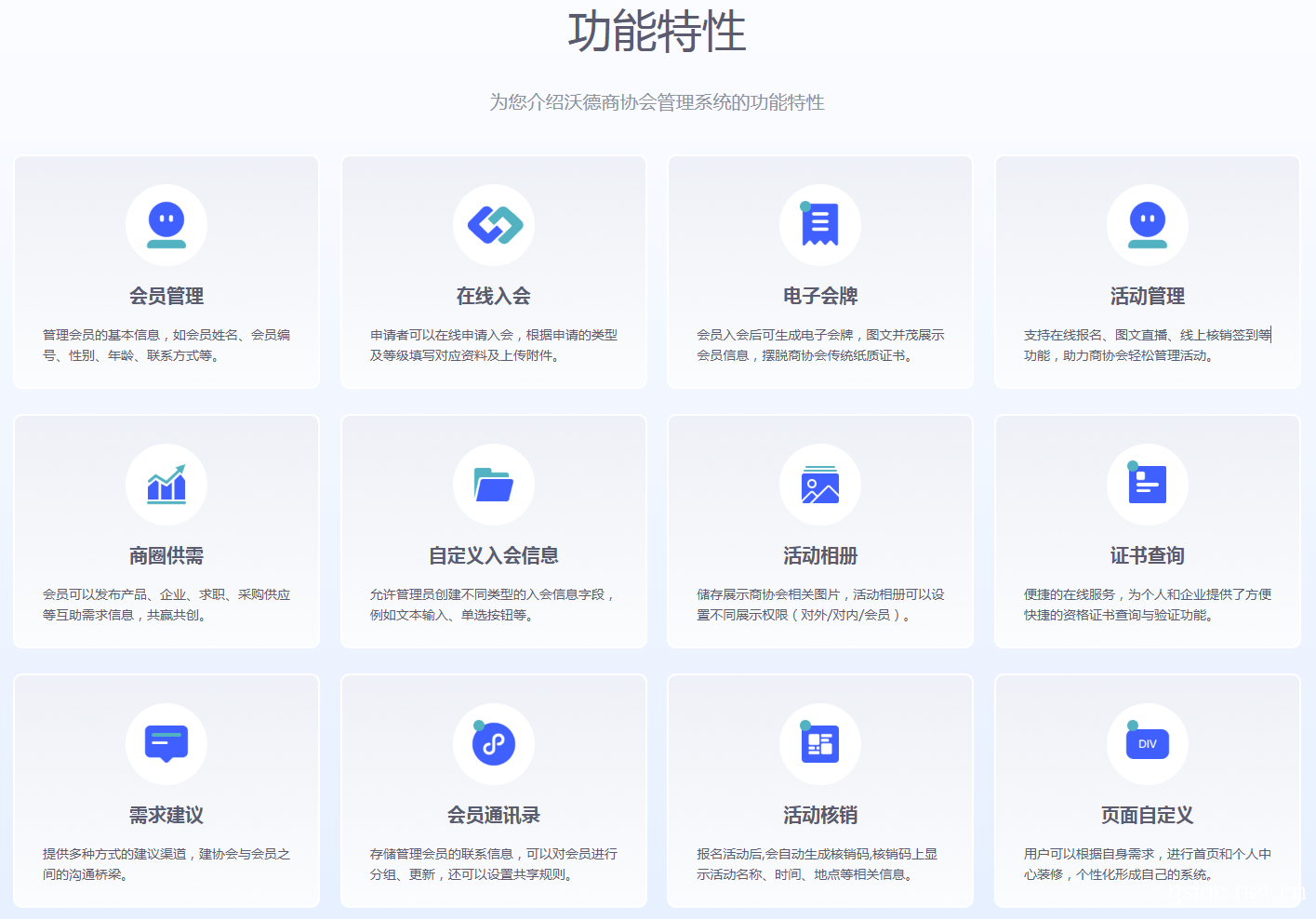The image size is (1316, 919).
Task: Click description starting 存储管理会员的联系信息
Action: pyautogui.click(x=494, y=864)
